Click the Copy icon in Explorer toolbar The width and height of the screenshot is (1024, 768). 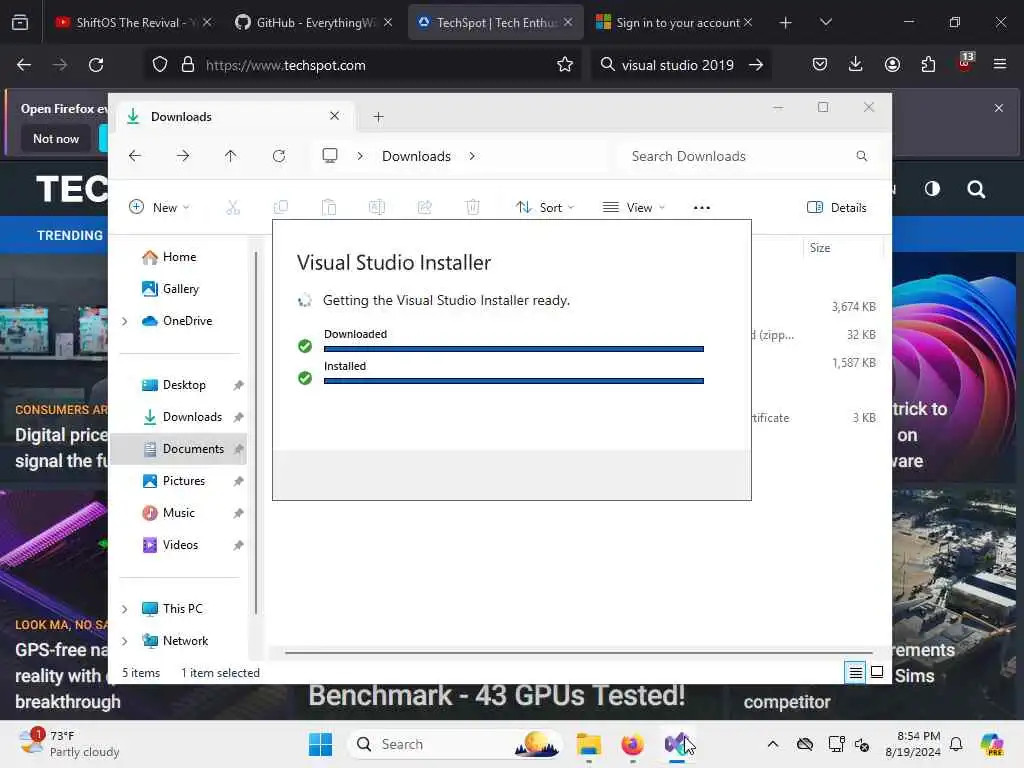coord(281,208)
